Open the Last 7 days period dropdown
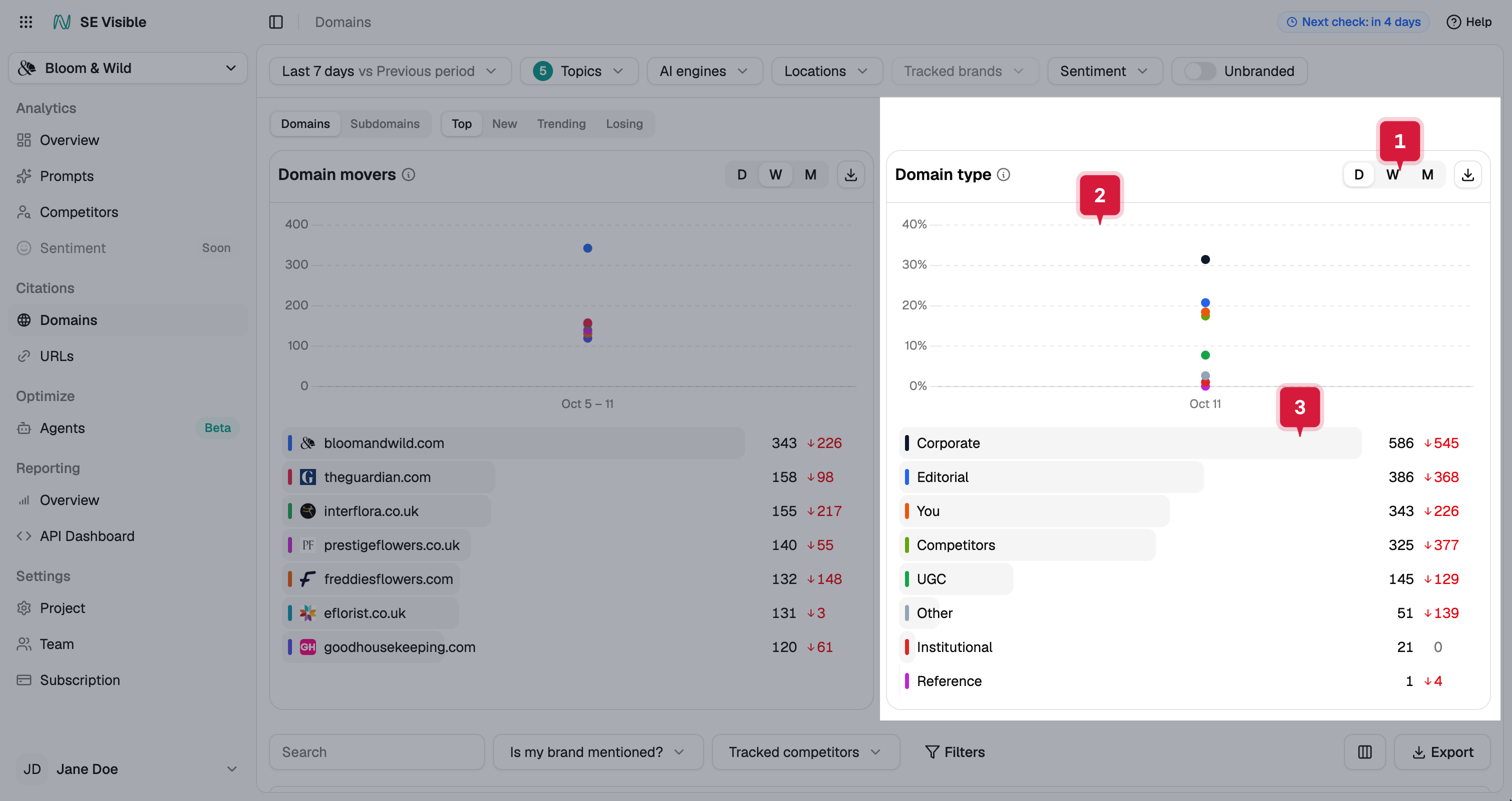 pyautogui.click(x=389, y=71)
